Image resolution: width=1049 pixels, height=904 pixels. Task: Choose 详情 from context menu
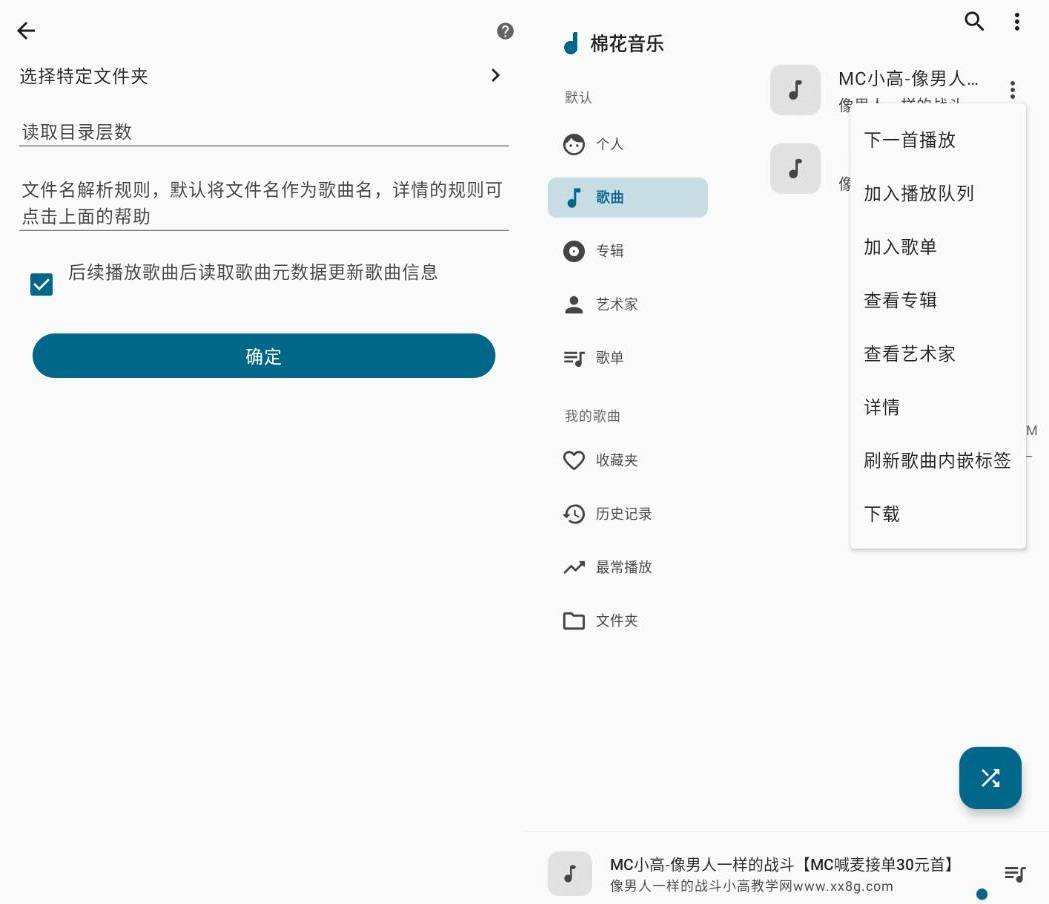938,407
